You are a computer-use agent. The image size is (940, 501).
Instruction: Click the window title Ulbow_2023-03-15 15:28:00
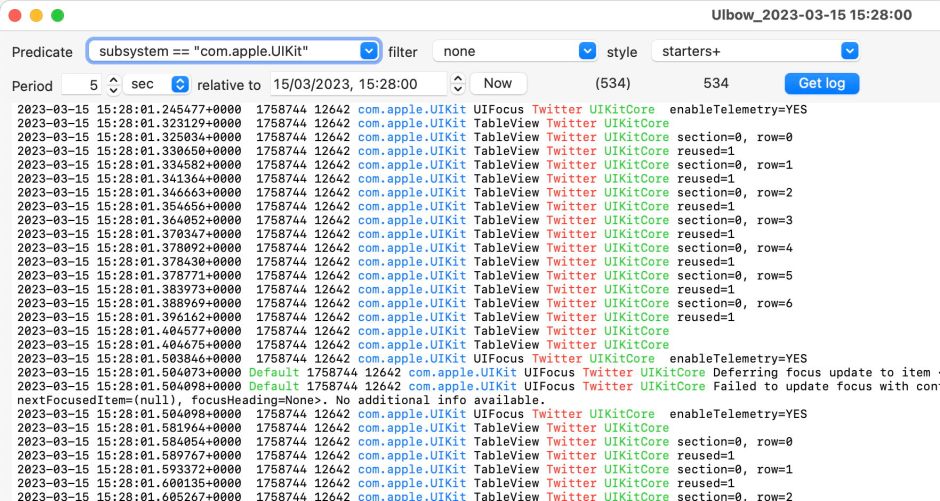point(810,15)
